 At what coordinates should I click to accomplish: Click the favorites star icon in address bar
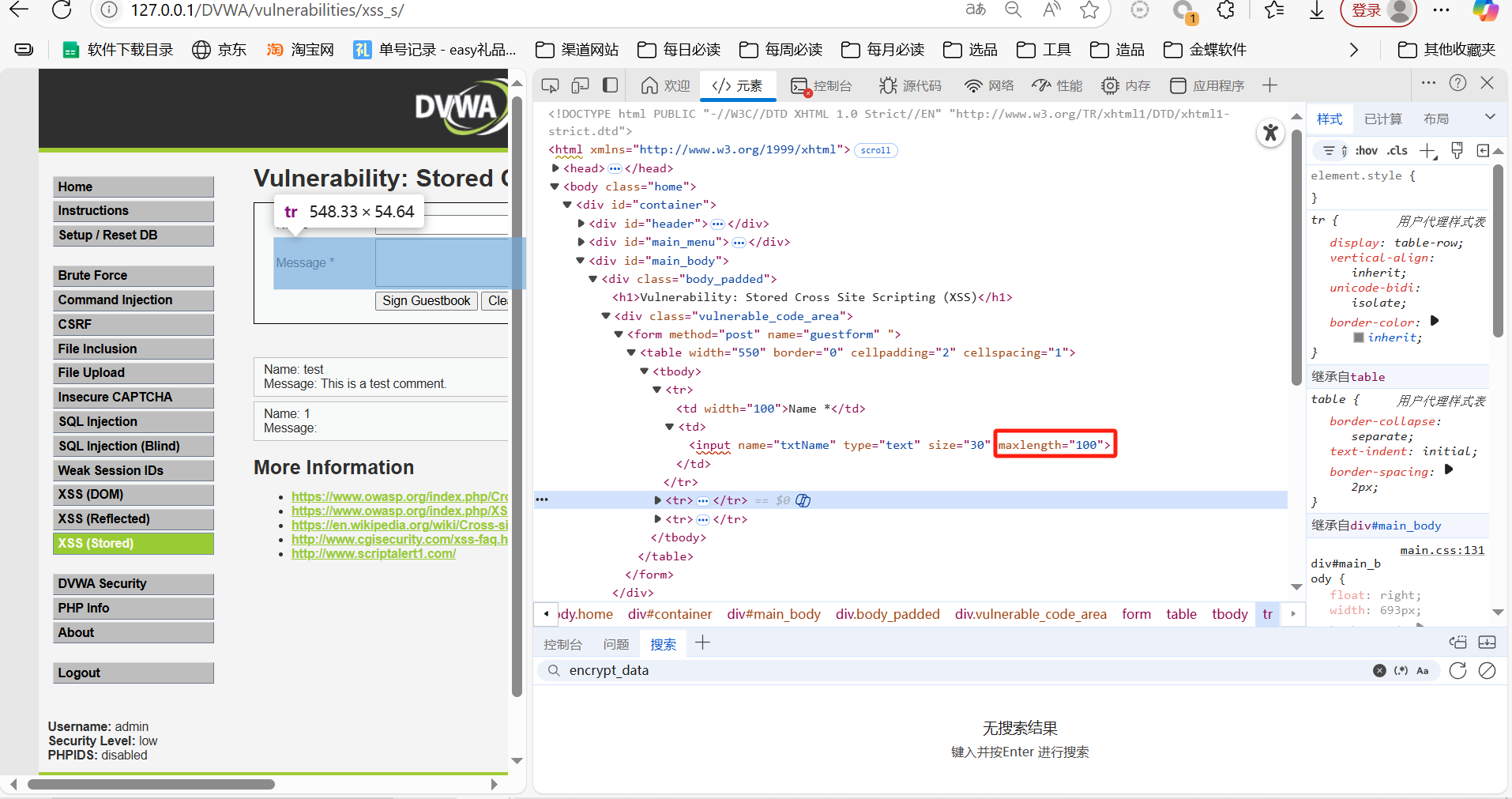(1089, 9)
